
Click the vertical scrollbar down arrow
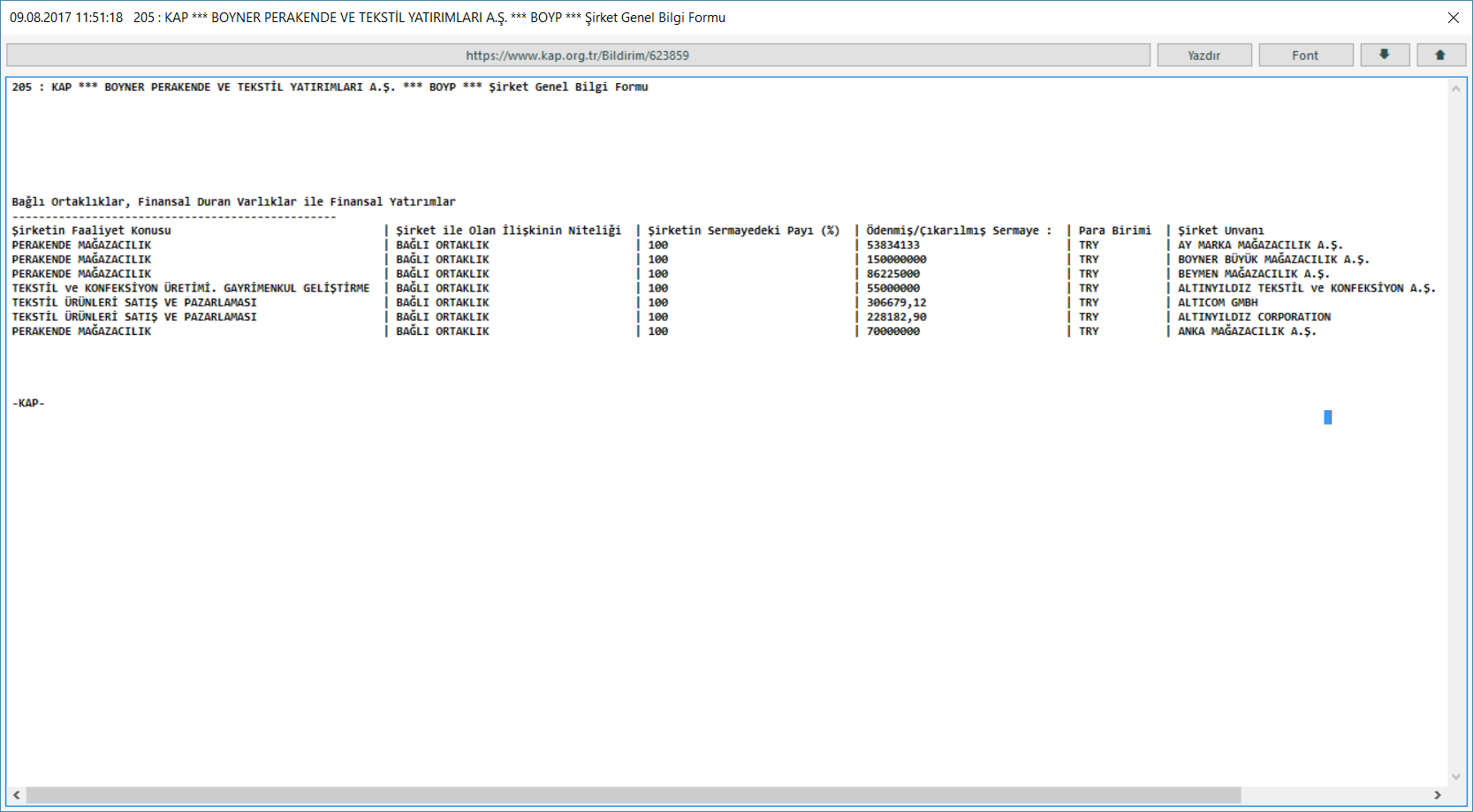pyautogui.click(x=1456, y=777)
